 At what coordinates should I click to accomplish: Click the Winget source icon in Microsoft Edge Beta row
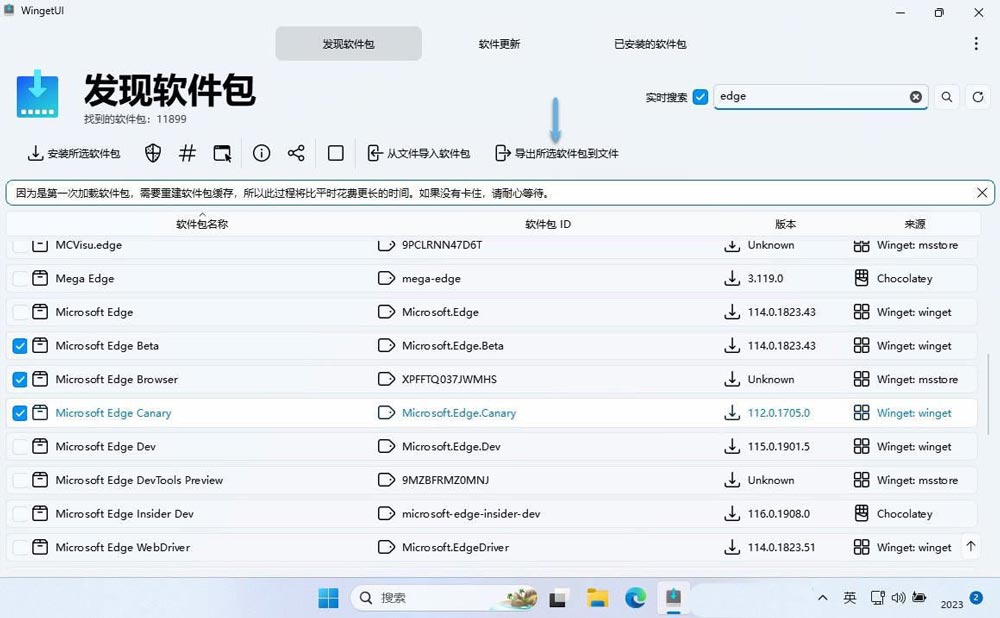tap(862, 346)
